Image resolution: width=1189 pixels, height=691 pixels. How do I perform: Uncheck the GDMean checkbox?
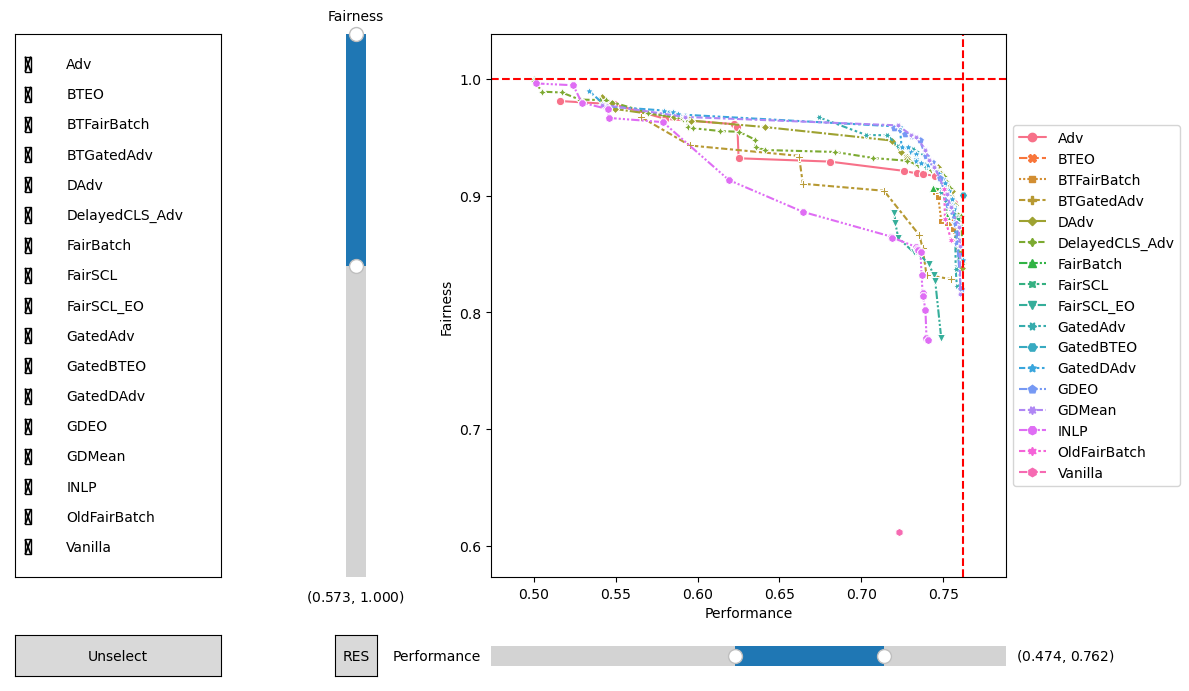pos(28,457)
